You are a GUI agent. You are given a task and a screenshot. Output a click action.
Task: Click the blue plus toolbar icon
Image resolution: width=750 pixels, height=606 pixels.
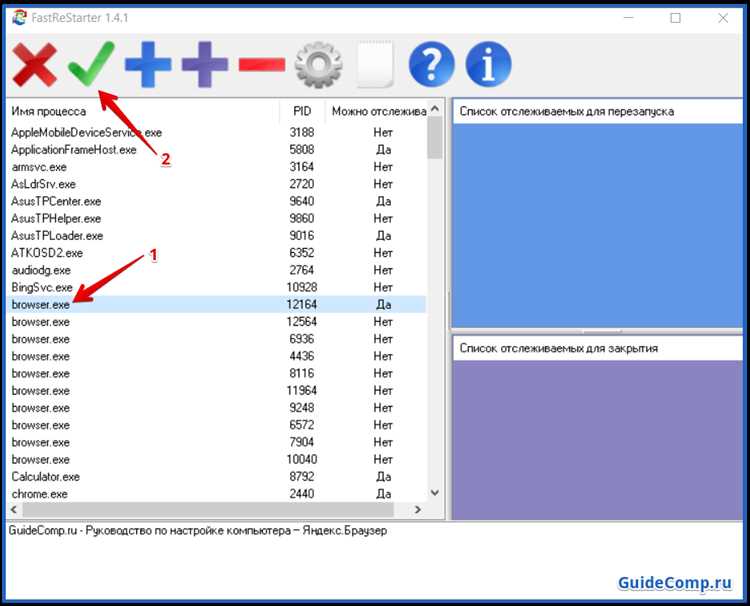(x=148, y=66)
